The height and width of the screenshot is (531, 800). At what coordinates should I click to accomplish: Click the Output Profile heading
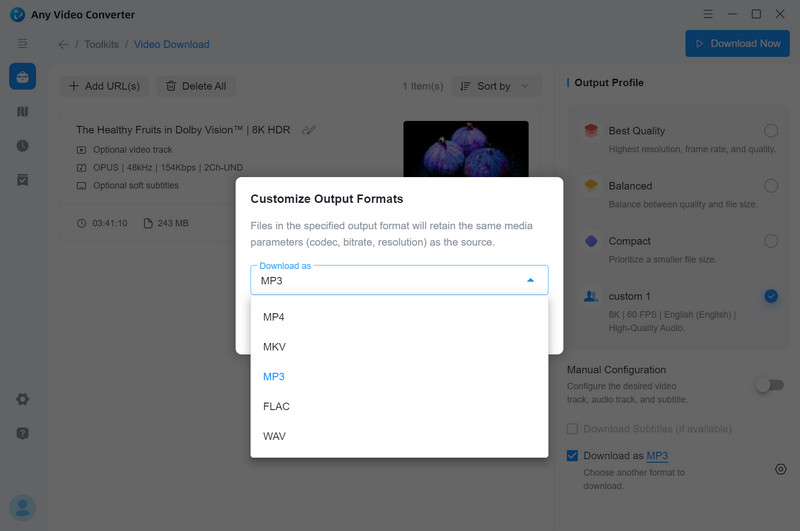pos(609,83)
